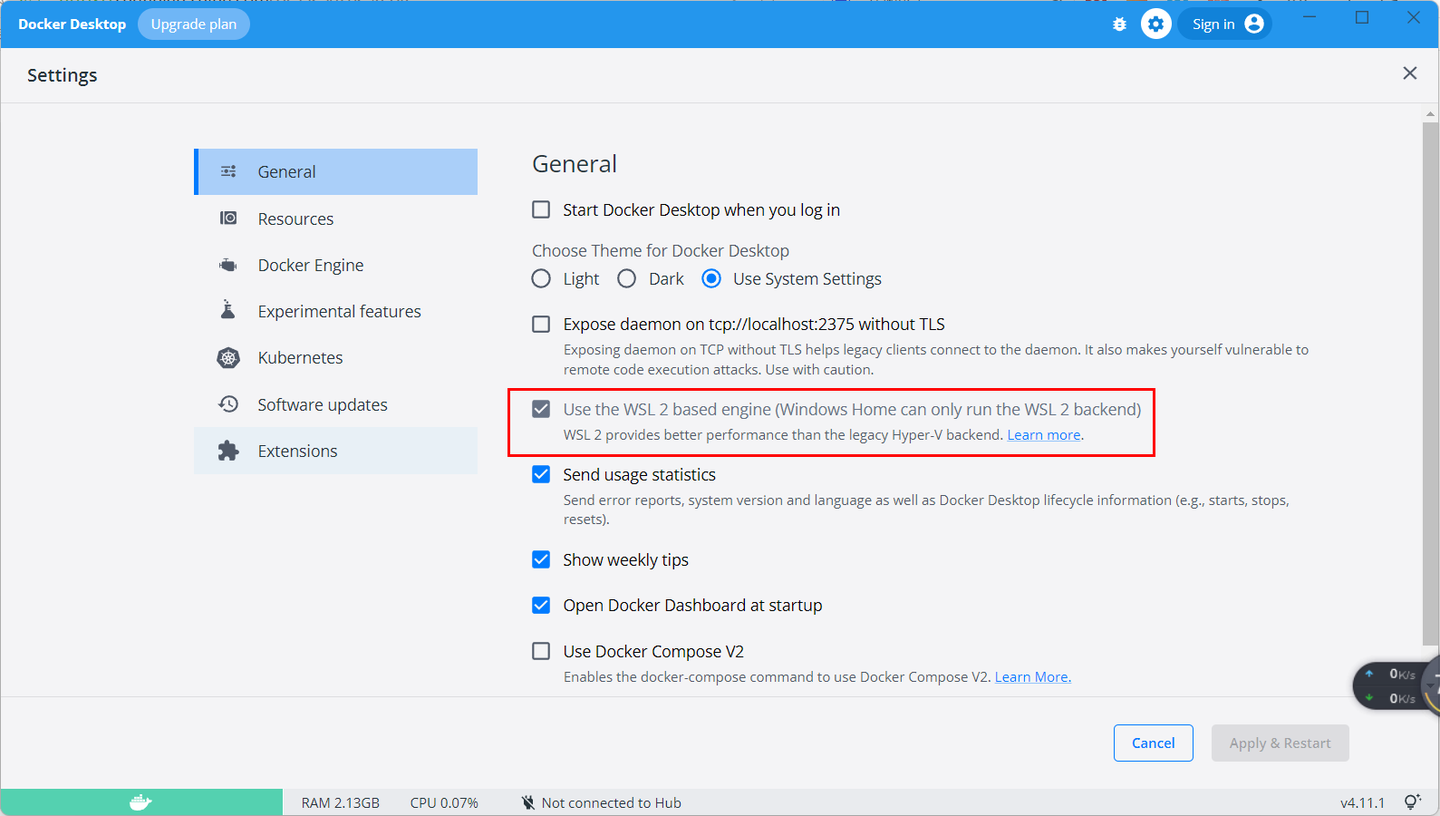Click the Docker whale icon in status bar
The width and height of the screenshot is (1440, 816).
tap(140, 802)
